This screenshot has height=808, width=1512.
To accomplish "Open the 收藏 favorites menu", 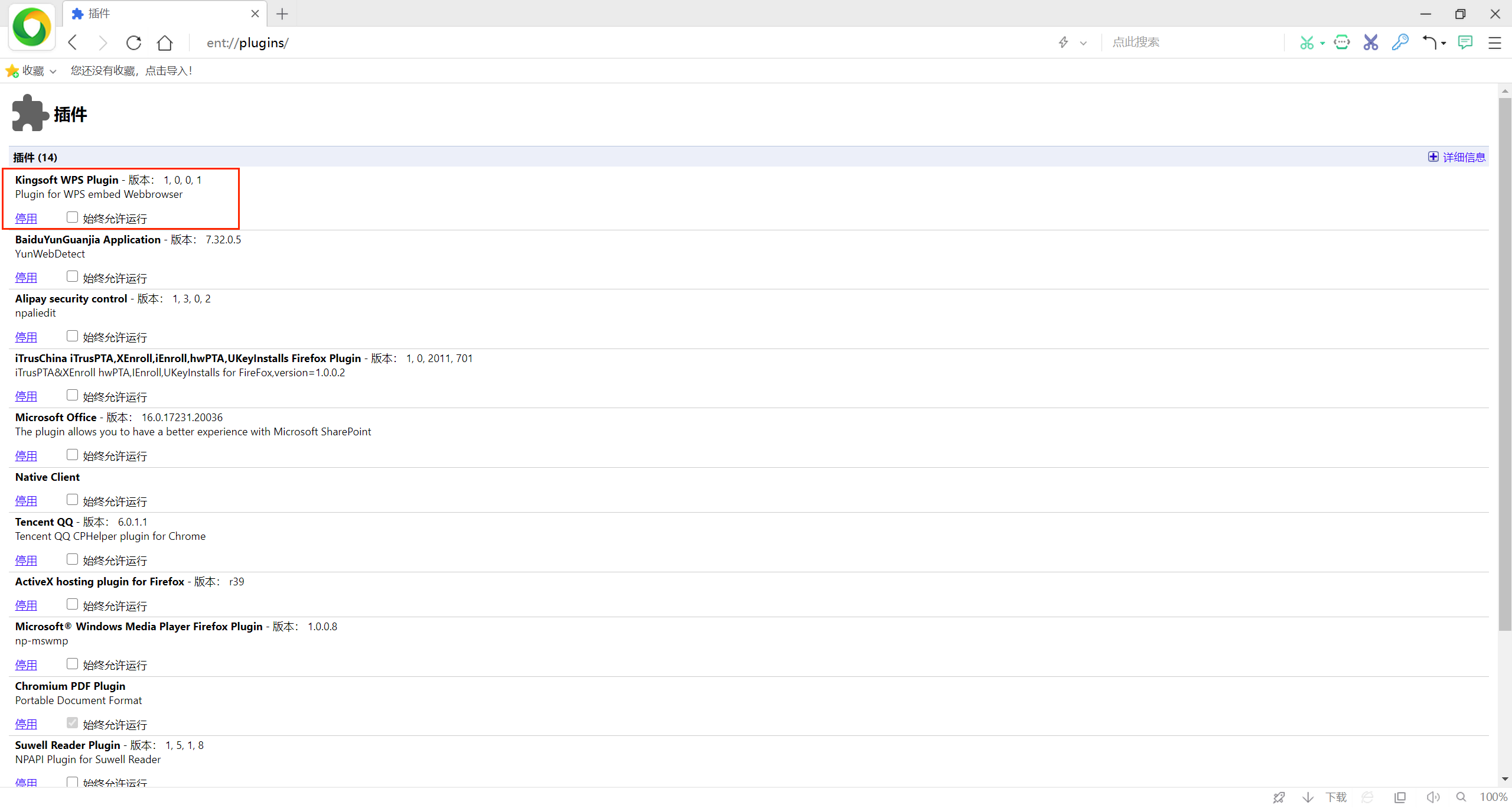I will pos(33,71).
